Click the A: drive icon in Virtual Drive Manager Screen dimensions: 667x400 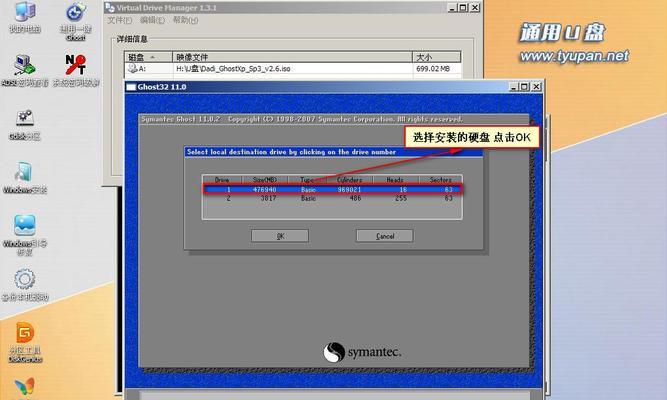[133, 69]
